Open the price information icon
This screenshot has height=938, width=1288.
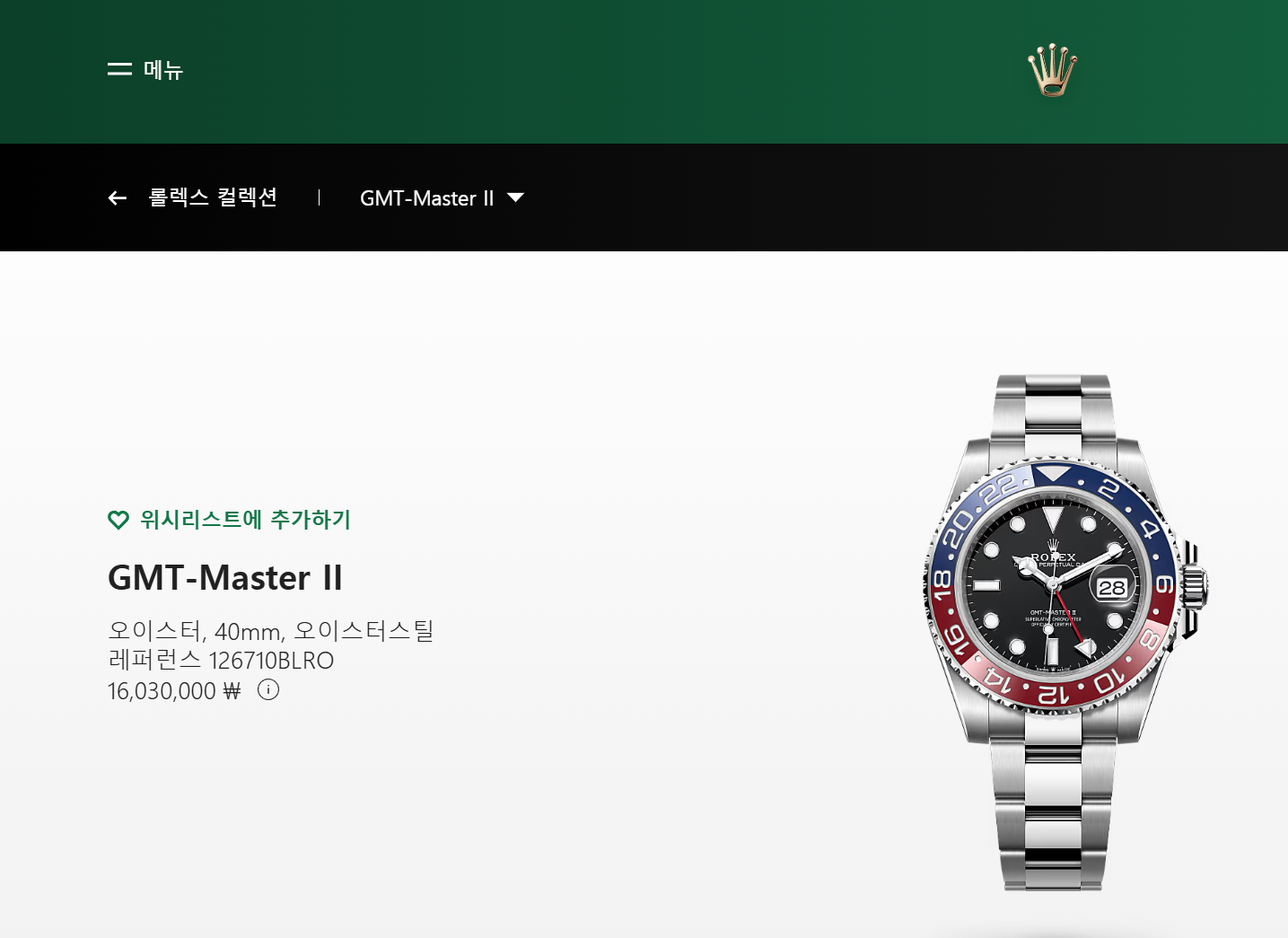click(268, 689)
